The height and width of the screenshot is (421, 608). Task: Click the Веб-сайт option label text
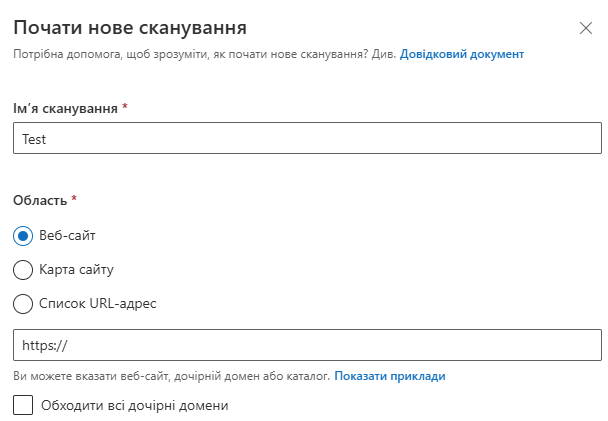(x=68, y=236)
